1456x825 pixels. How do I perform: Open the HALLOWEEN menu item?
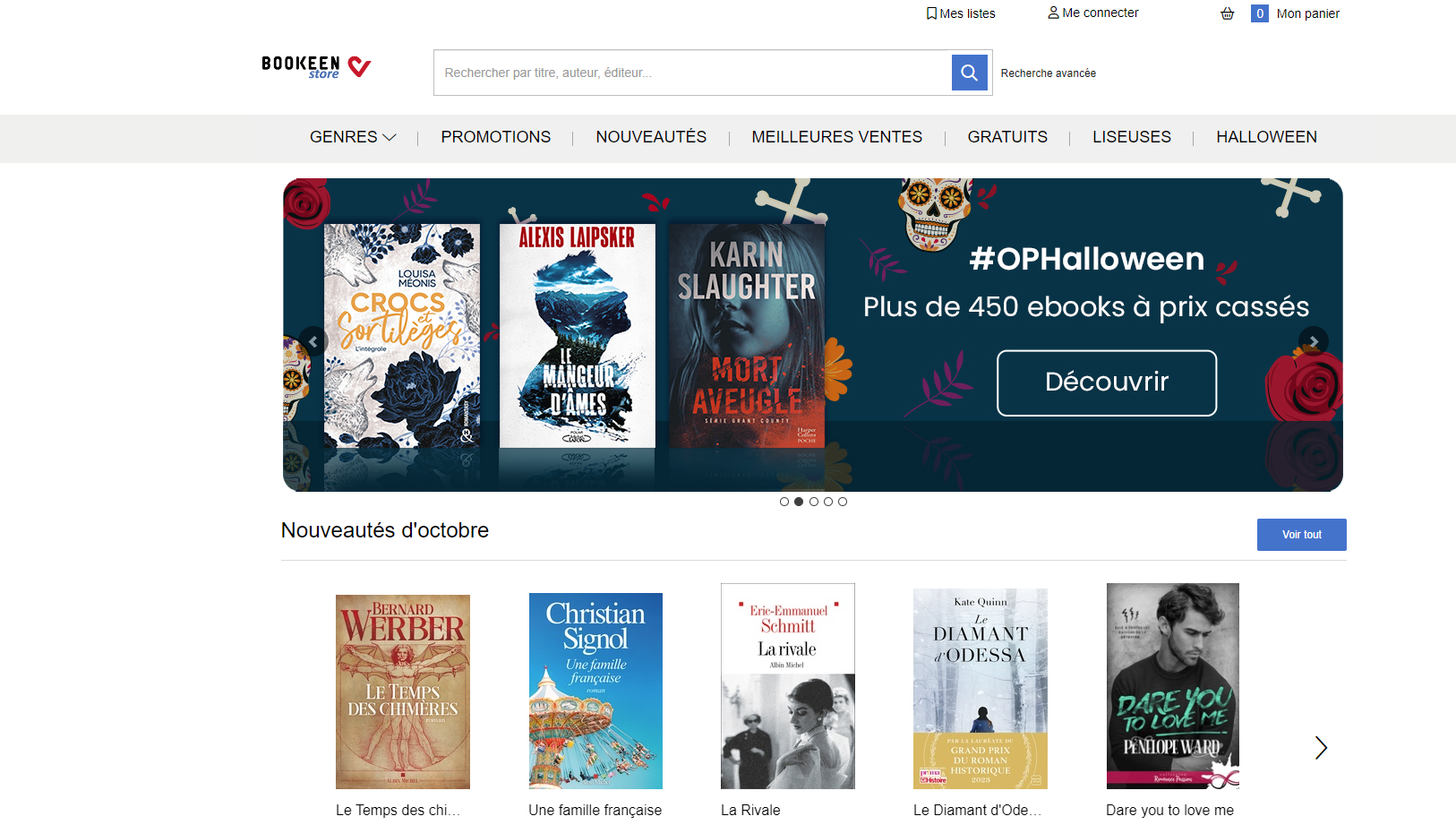[1266, 137]
